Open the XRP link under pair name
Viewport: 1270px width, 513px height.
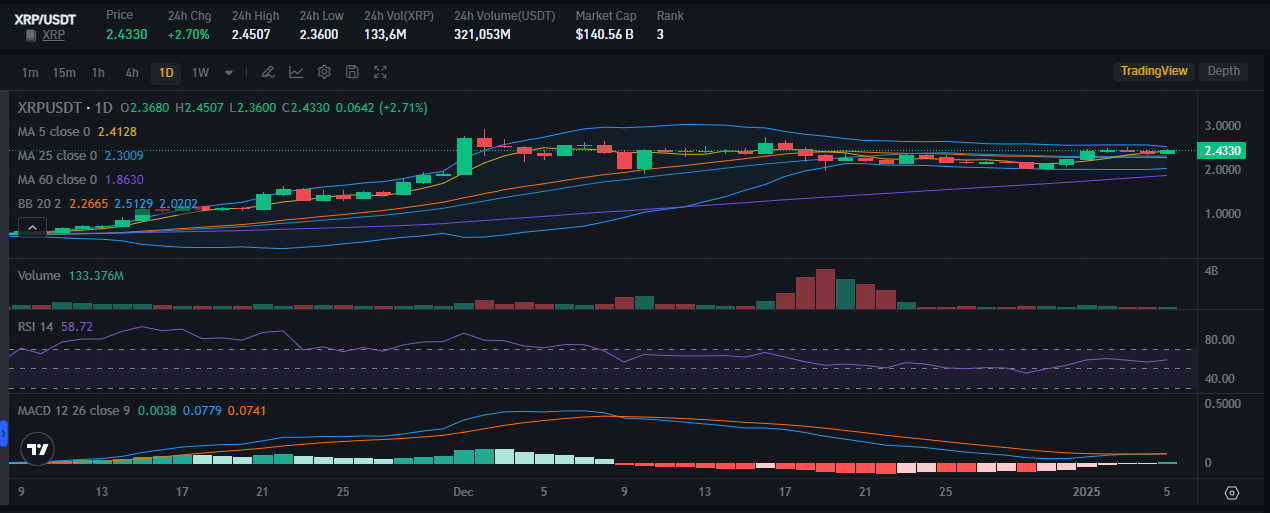(x=53, y=35)
